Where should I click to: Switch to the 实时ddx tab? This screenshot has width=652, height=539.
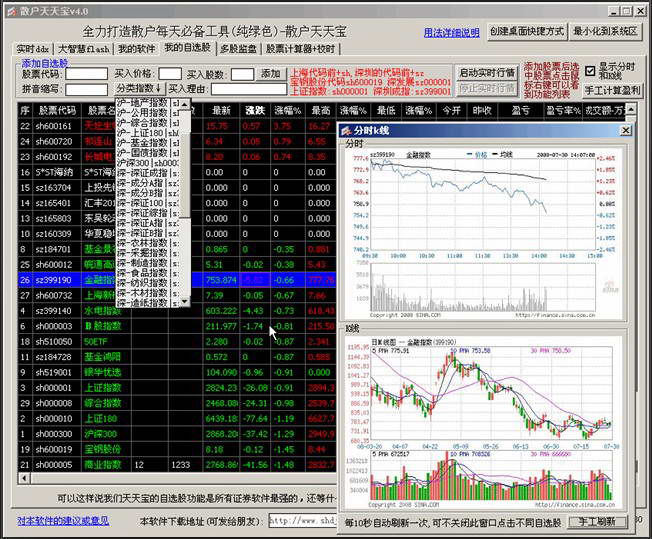pyautogui.click(x=32, y=49)
